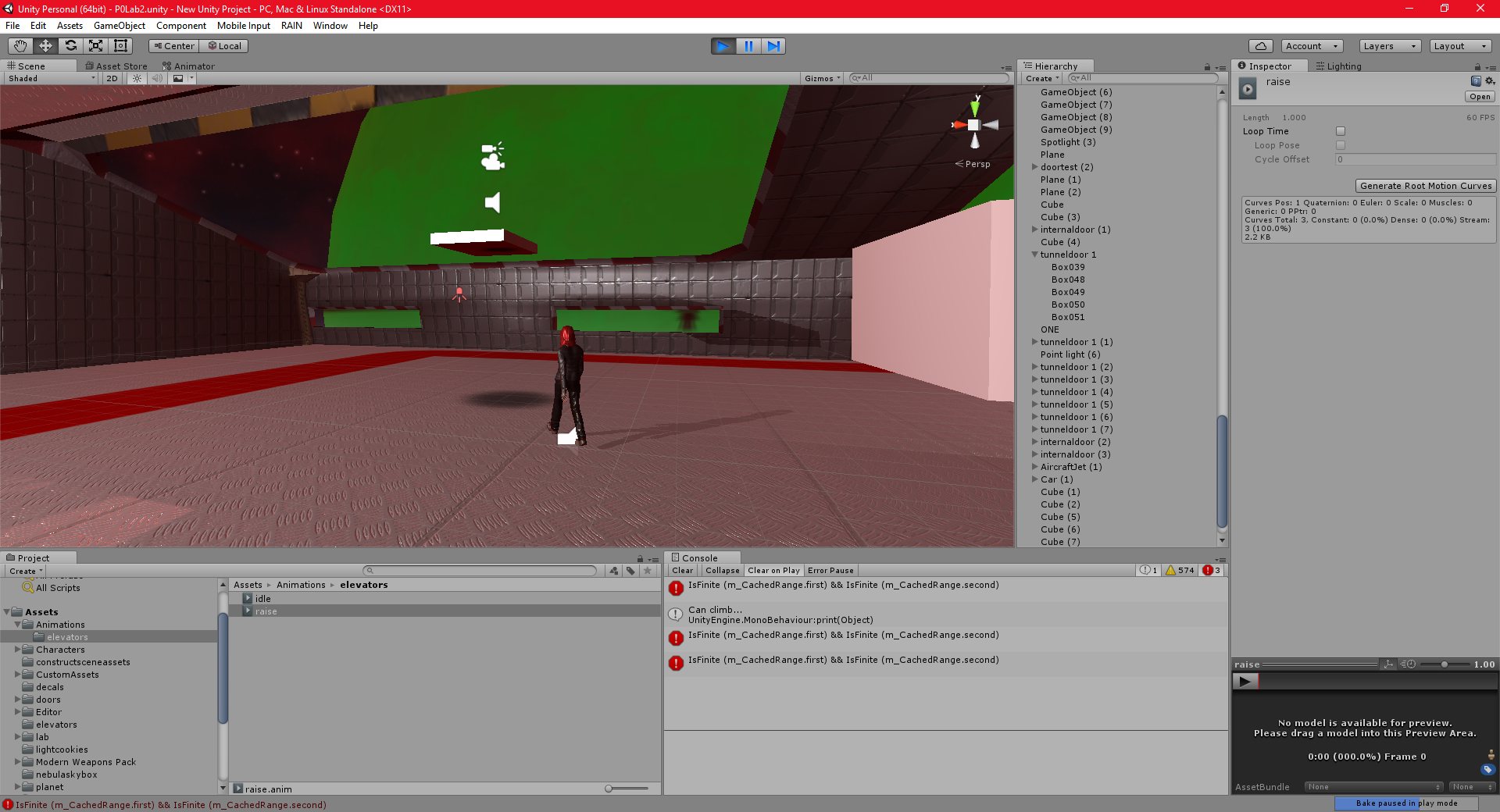
Task: Click Generate Root Motion Curves
Action: pyautogui.click(x=1426, y=186)
